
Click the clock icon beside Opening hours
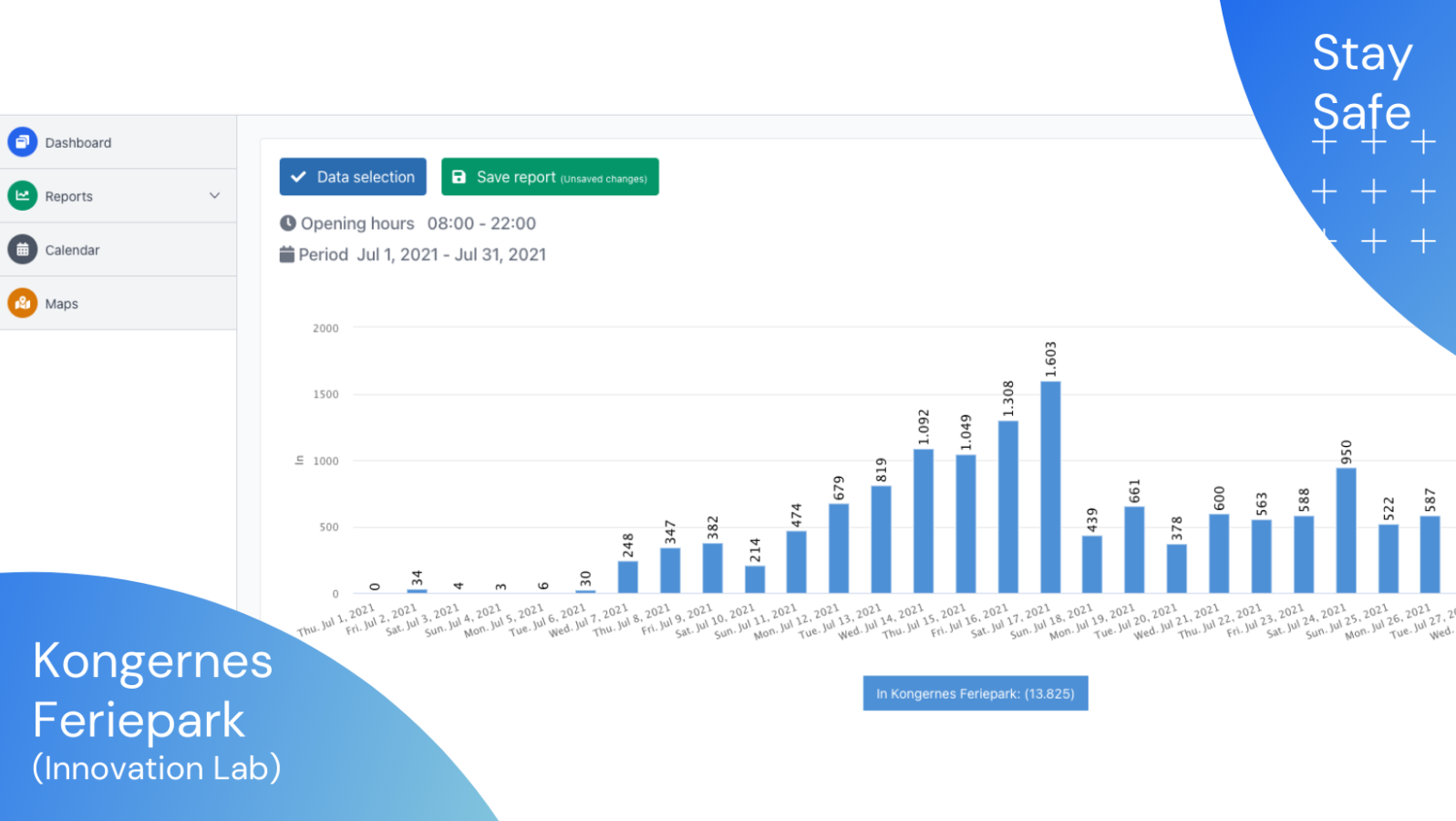point(288,223)
